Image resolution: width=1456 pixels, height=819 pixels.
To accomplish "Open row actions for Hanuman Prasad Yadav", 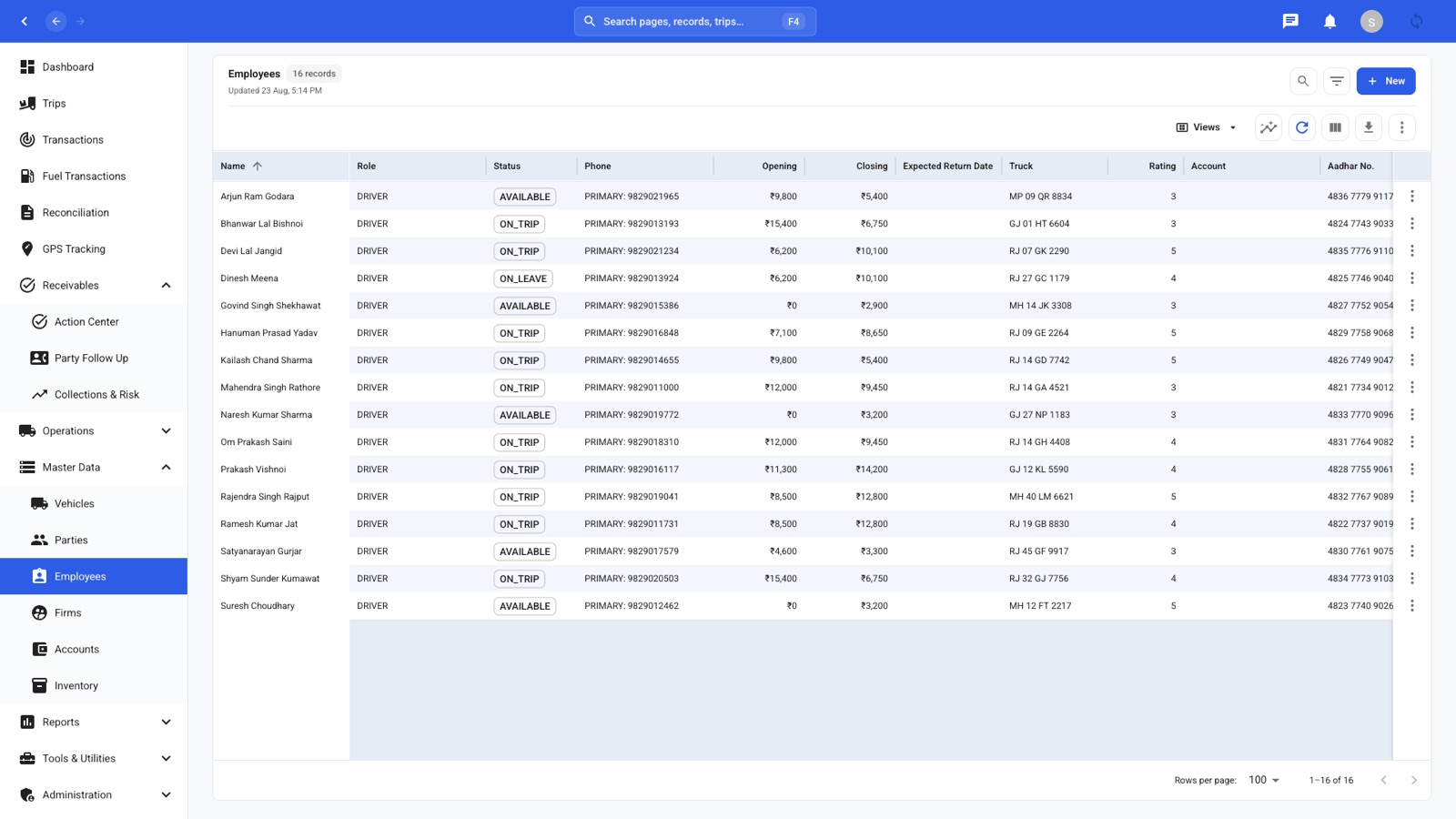I will (1411, 333).
